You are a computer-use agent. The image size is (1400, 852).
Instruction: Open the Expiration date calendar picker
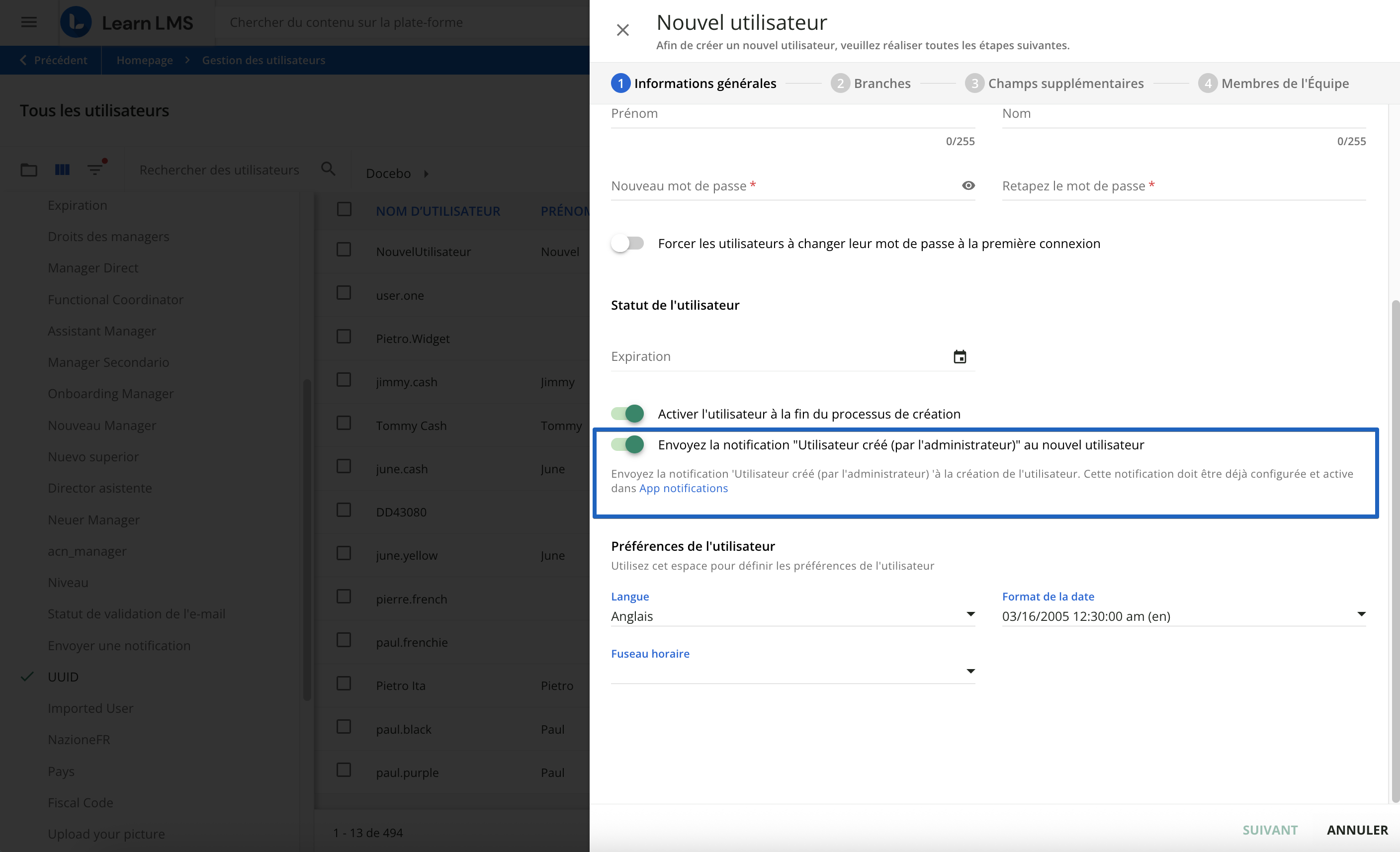960,356
